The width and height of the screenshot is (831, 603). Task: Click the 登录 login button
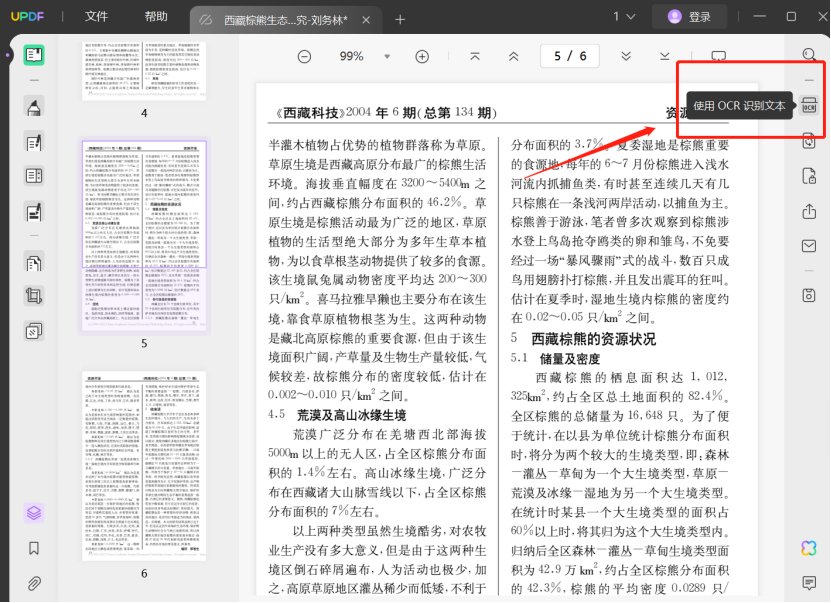click(689, 17)
